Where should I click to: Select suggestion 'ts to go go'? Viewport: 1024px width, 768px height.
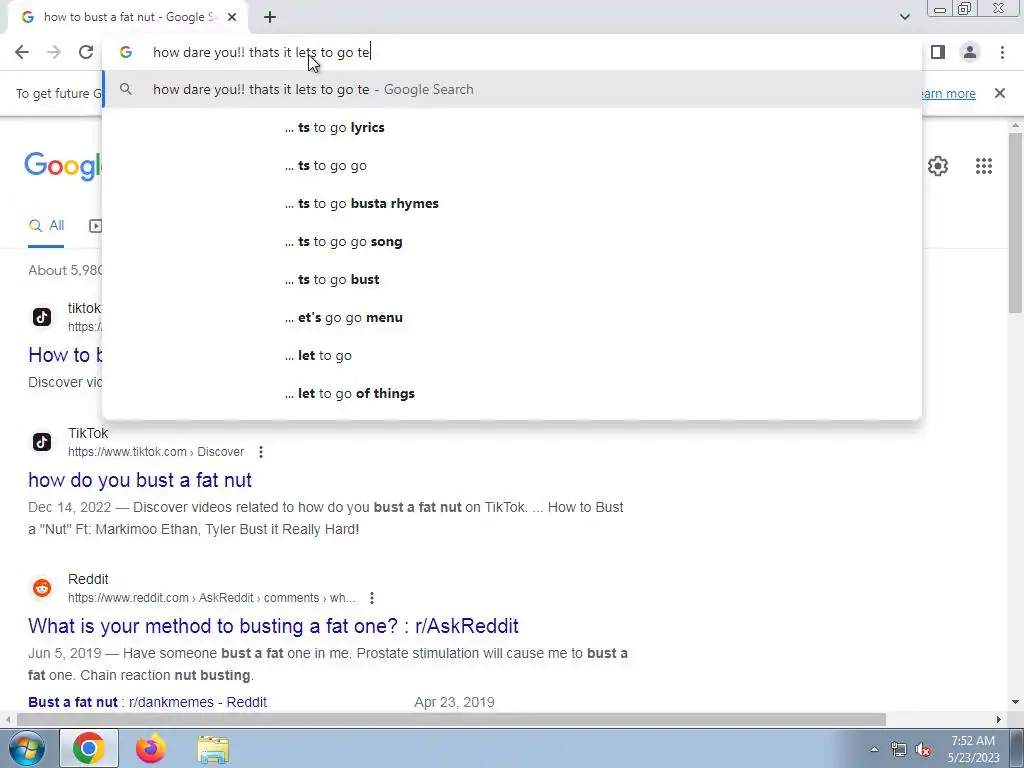(512, 166)
